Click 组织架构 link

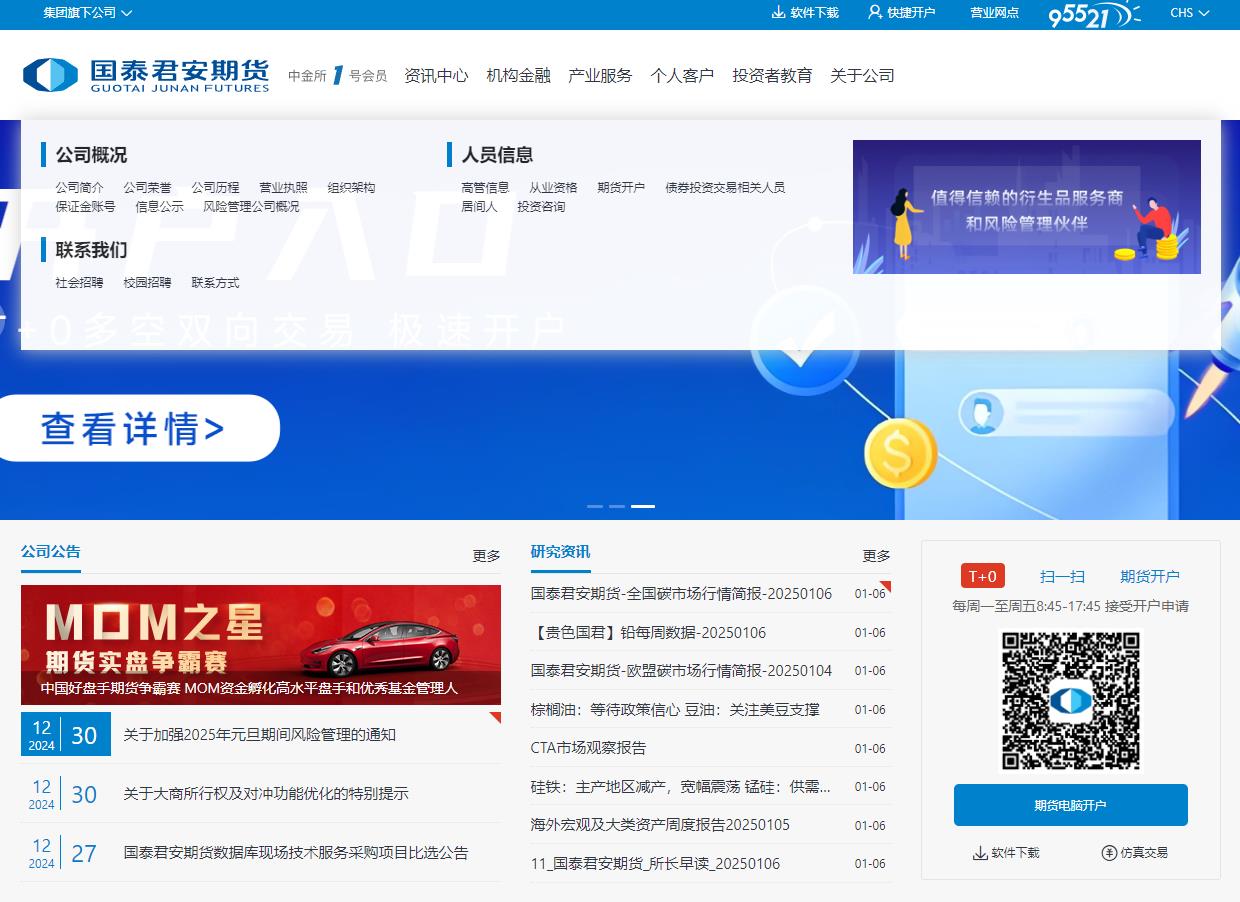(x=351, y=188)
